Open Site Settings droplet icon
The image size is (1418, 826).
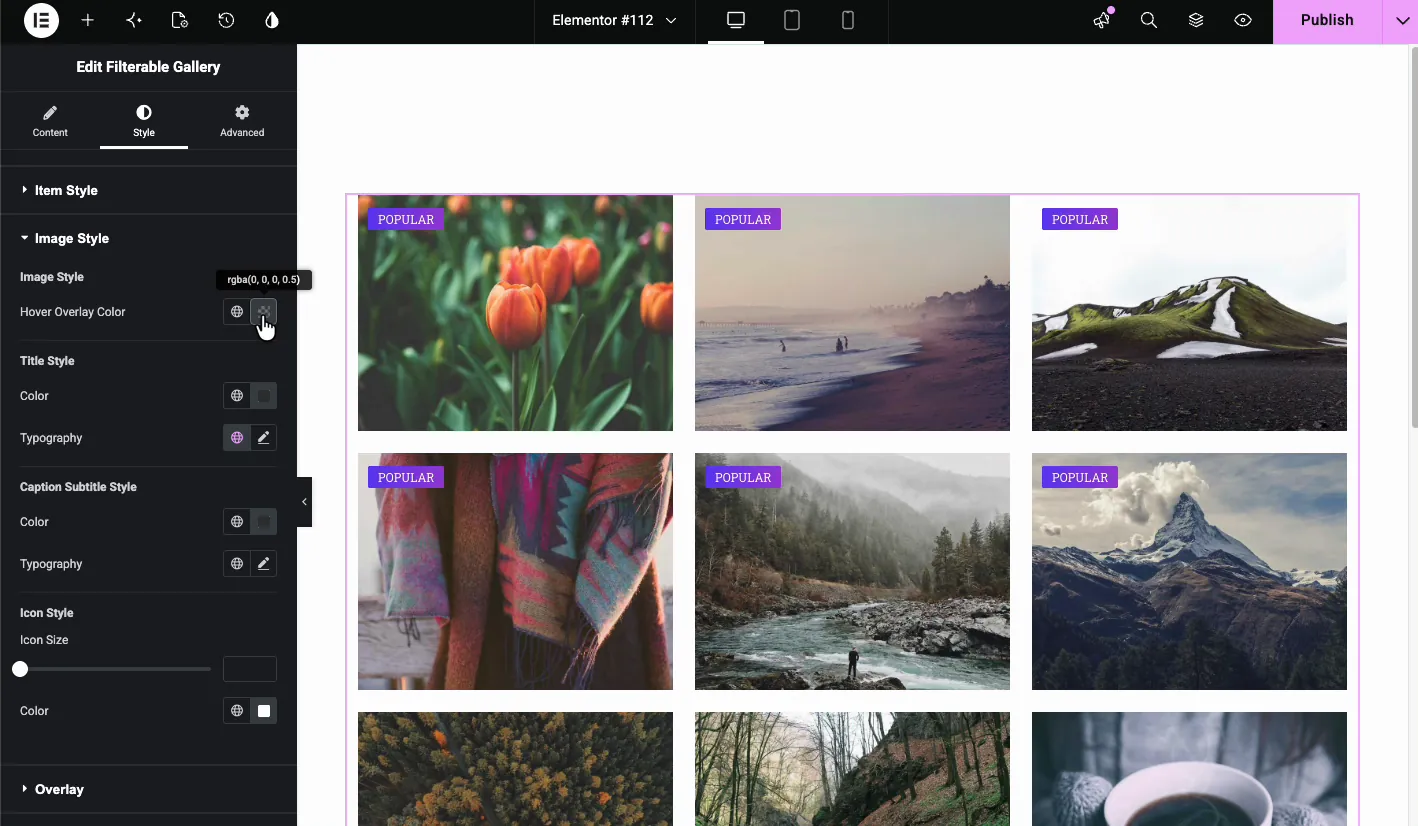click(272, 20)
